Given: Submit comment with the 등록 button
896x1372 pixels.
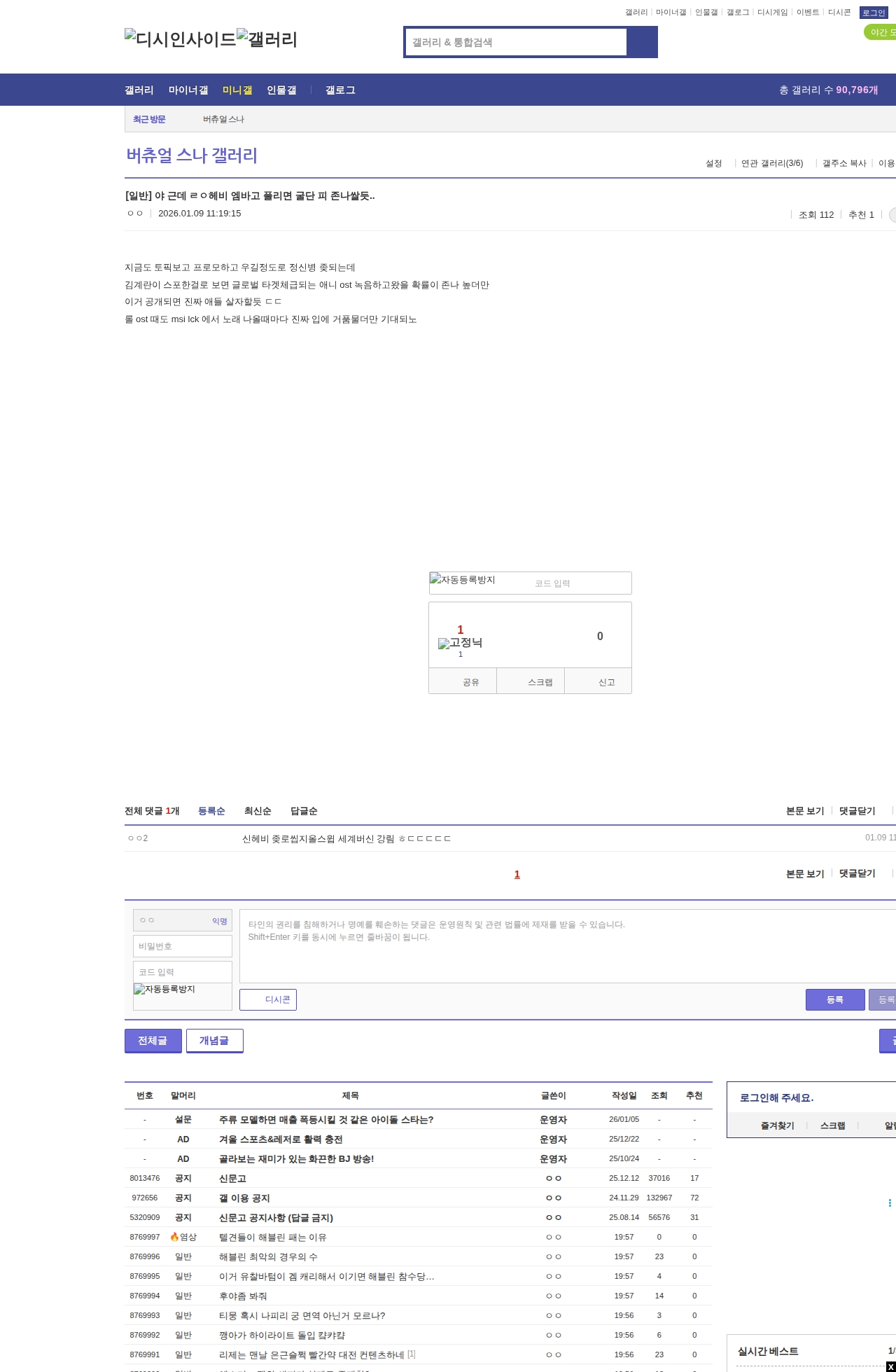Looking at the screenshot, I should (x=834, y=999).
